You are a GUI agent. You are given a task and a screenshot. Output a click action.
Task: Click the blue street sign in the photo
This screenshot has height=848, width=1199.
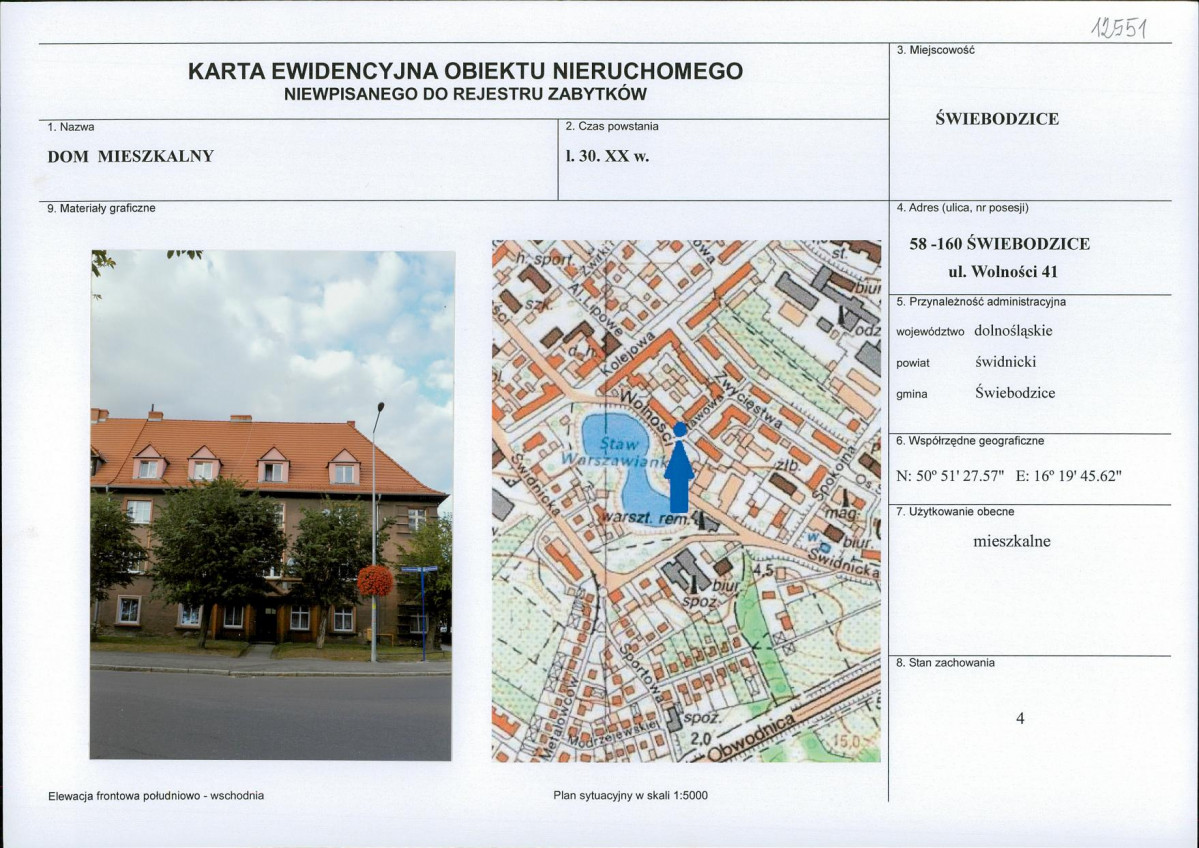419,569
